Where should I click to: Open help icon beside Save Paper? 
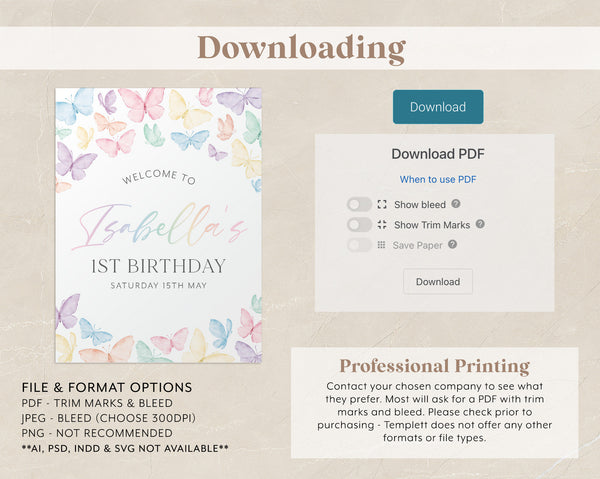452,244
